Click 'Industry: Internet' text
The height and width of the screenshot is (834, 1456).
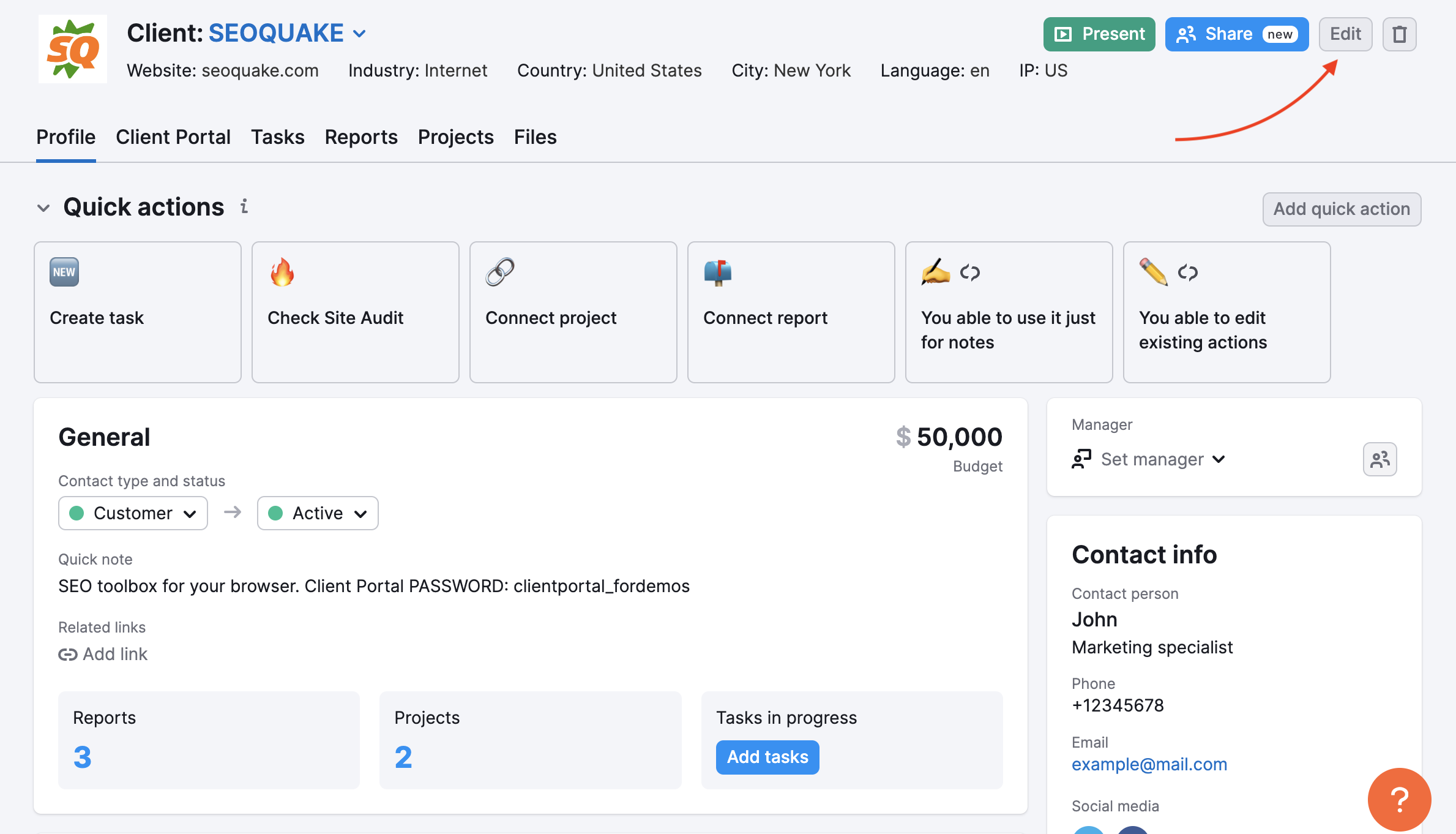[x=418, y=70]
